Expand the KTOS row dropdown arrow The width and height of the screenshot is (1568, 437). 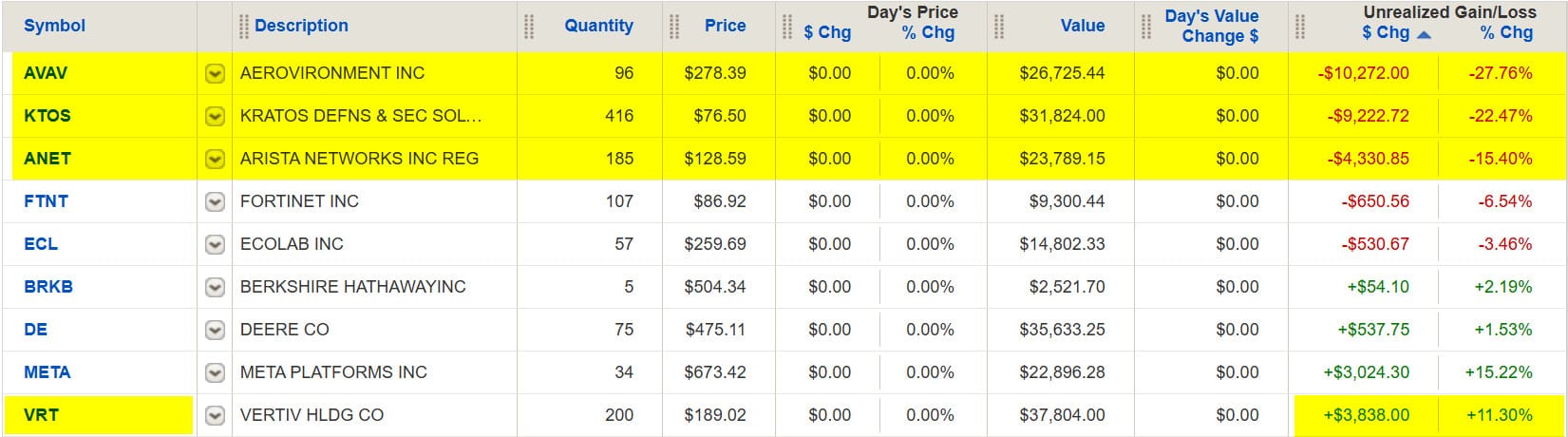216,116
